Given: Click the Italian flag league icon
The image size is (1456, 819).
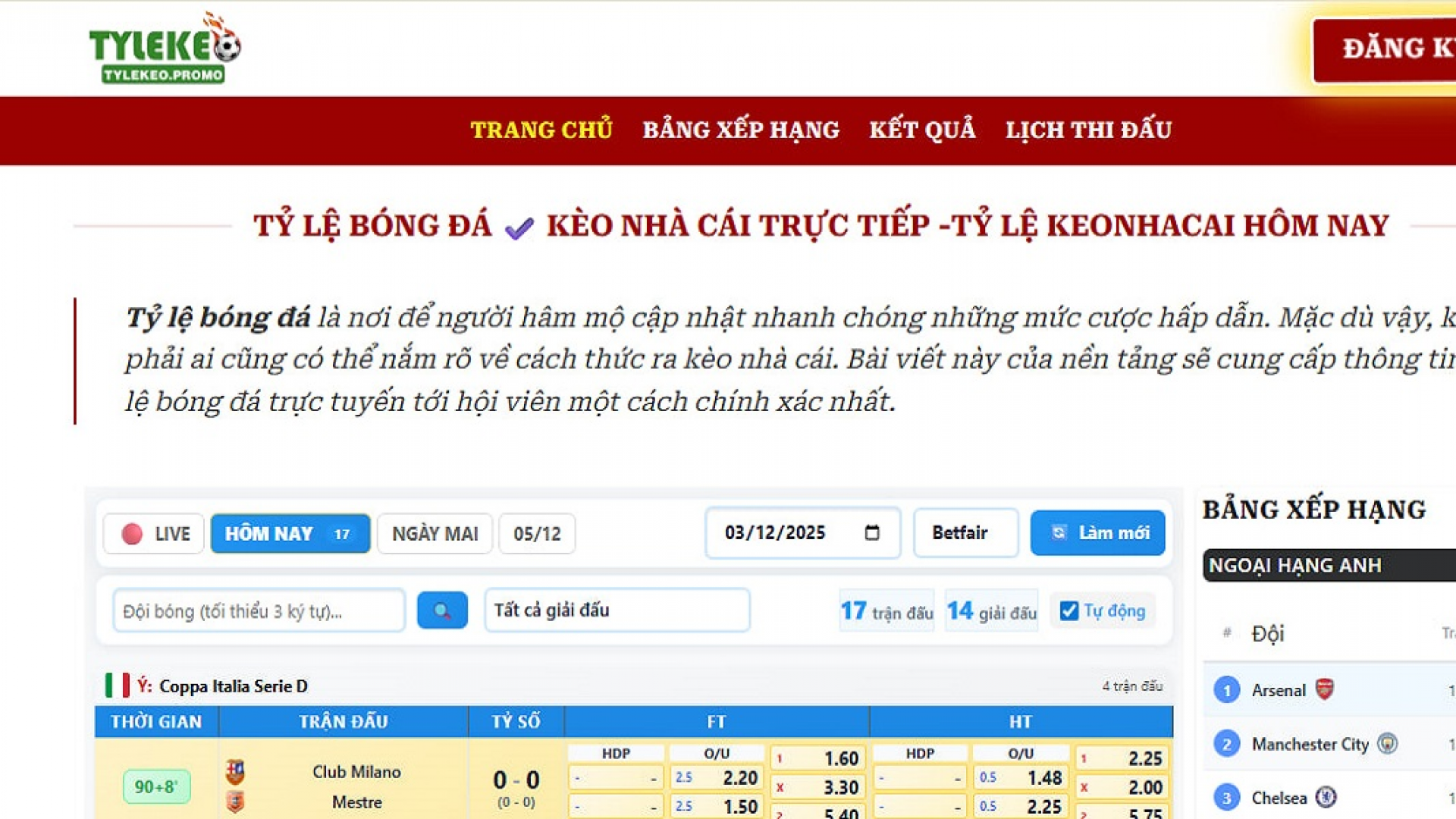Looking at the screenshot, I should click(118, 686).
